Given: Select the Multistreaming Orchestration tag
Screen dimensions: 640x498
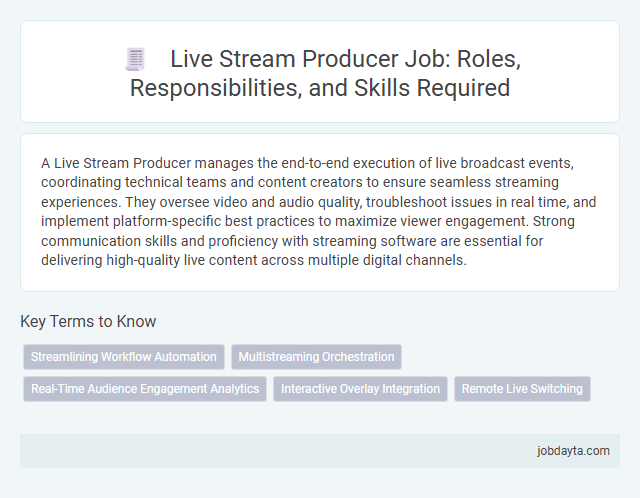Looking at the screenshot, I should coord(316,357).
